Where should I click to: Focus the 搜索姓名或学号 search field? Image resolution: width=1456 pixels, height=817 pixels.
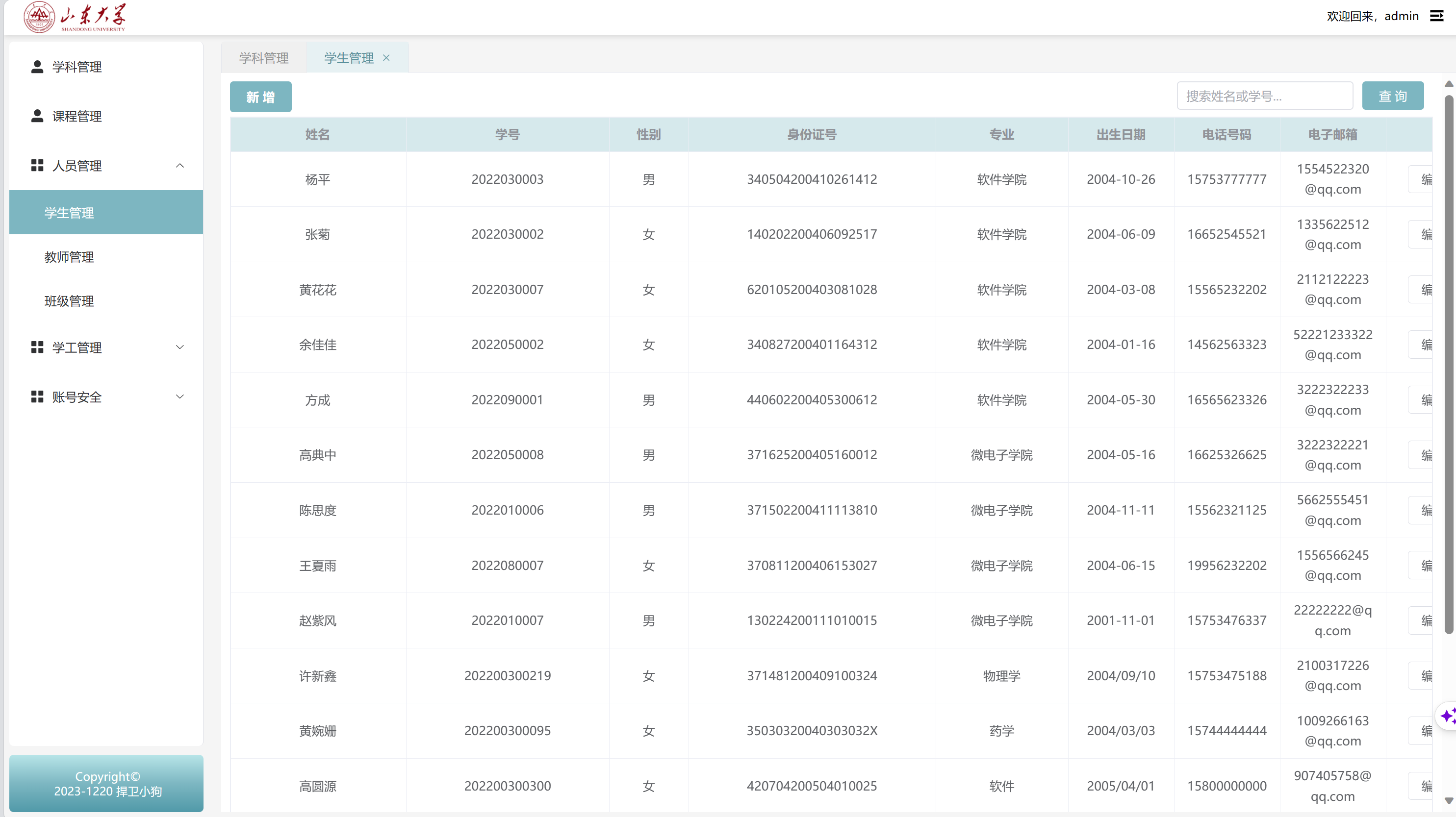[x=1265, y=96]
